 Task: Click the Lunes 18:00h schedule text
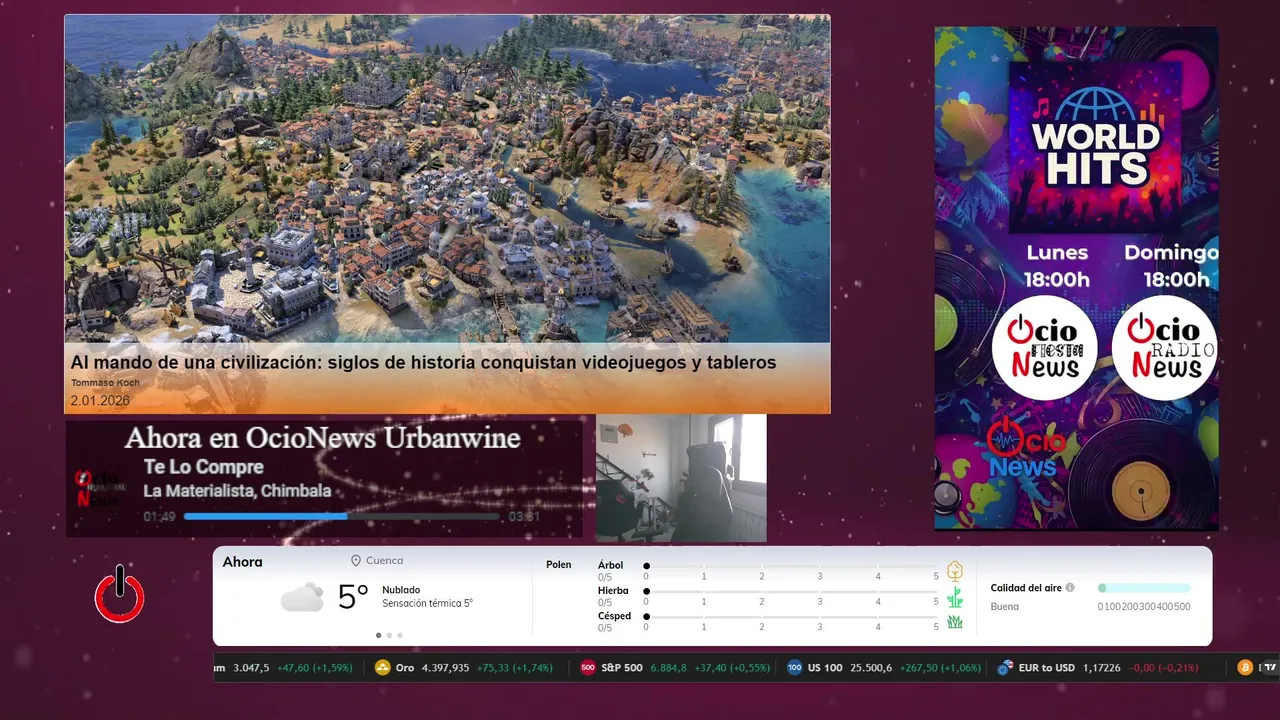pos(1057,266)
